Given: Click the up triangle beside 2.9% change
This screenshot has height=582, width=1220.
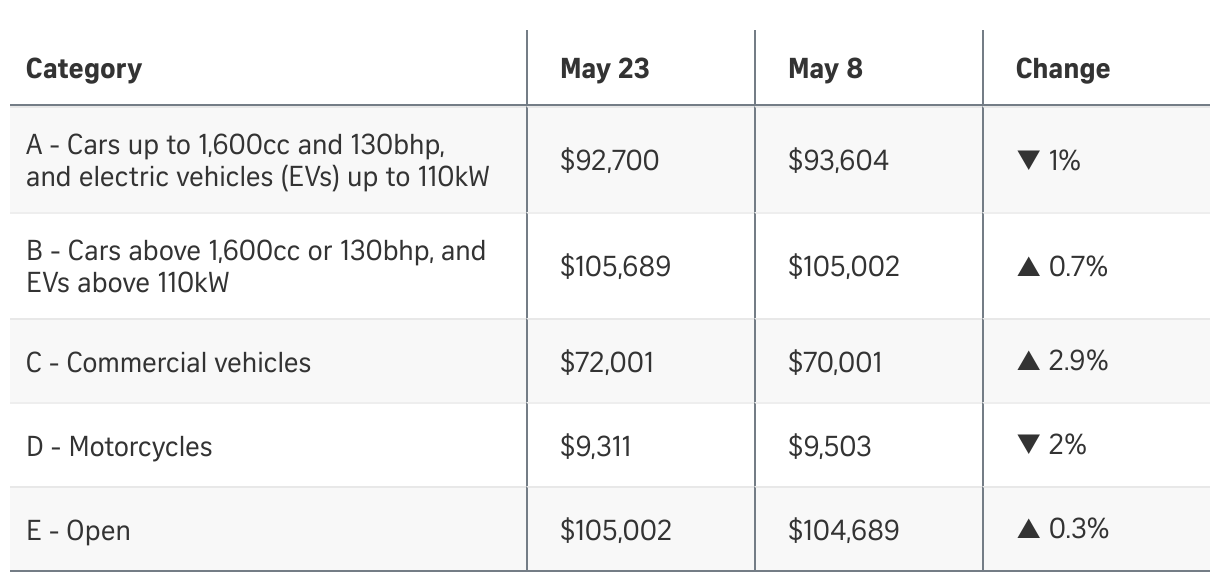Looking at the screenshot, I should [1028, 362].
